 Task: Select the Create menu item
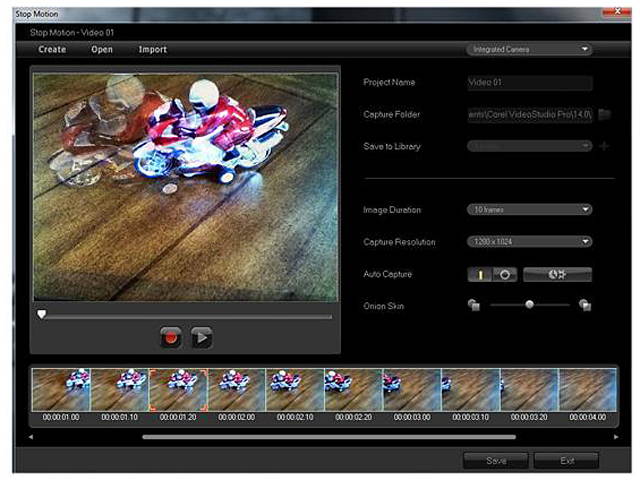(52, 49)
